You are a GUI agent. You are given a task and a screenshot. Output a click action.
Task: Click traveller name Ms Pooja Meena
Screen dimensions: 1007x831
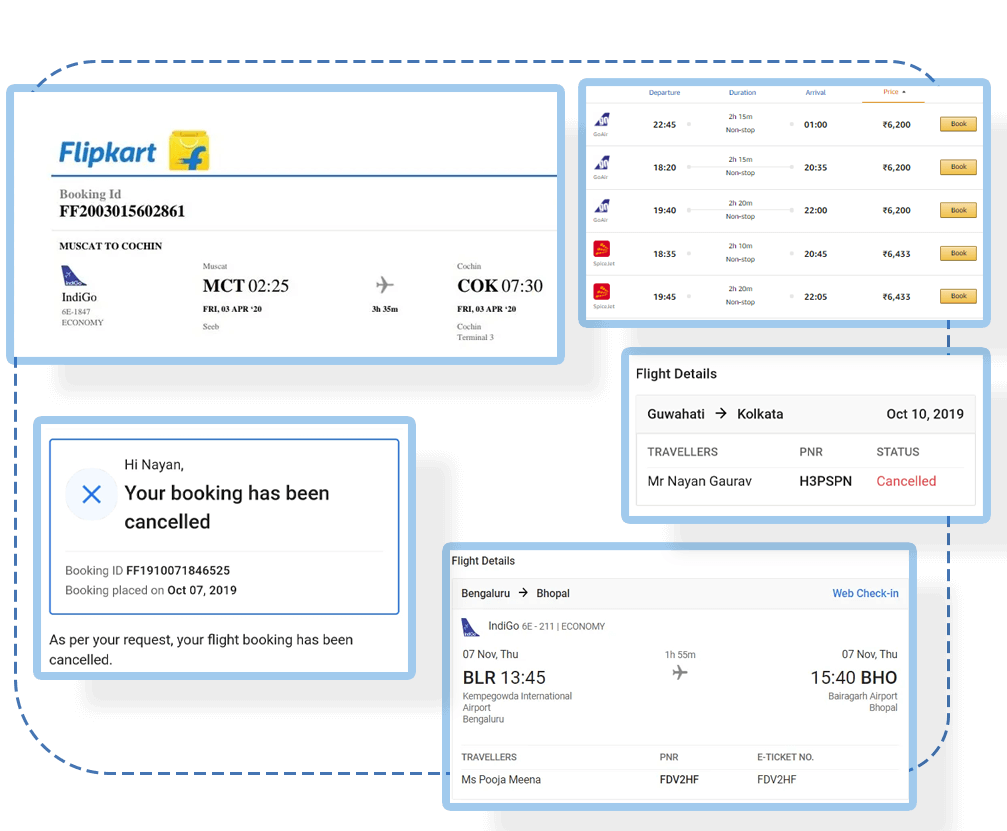[501, 780]
